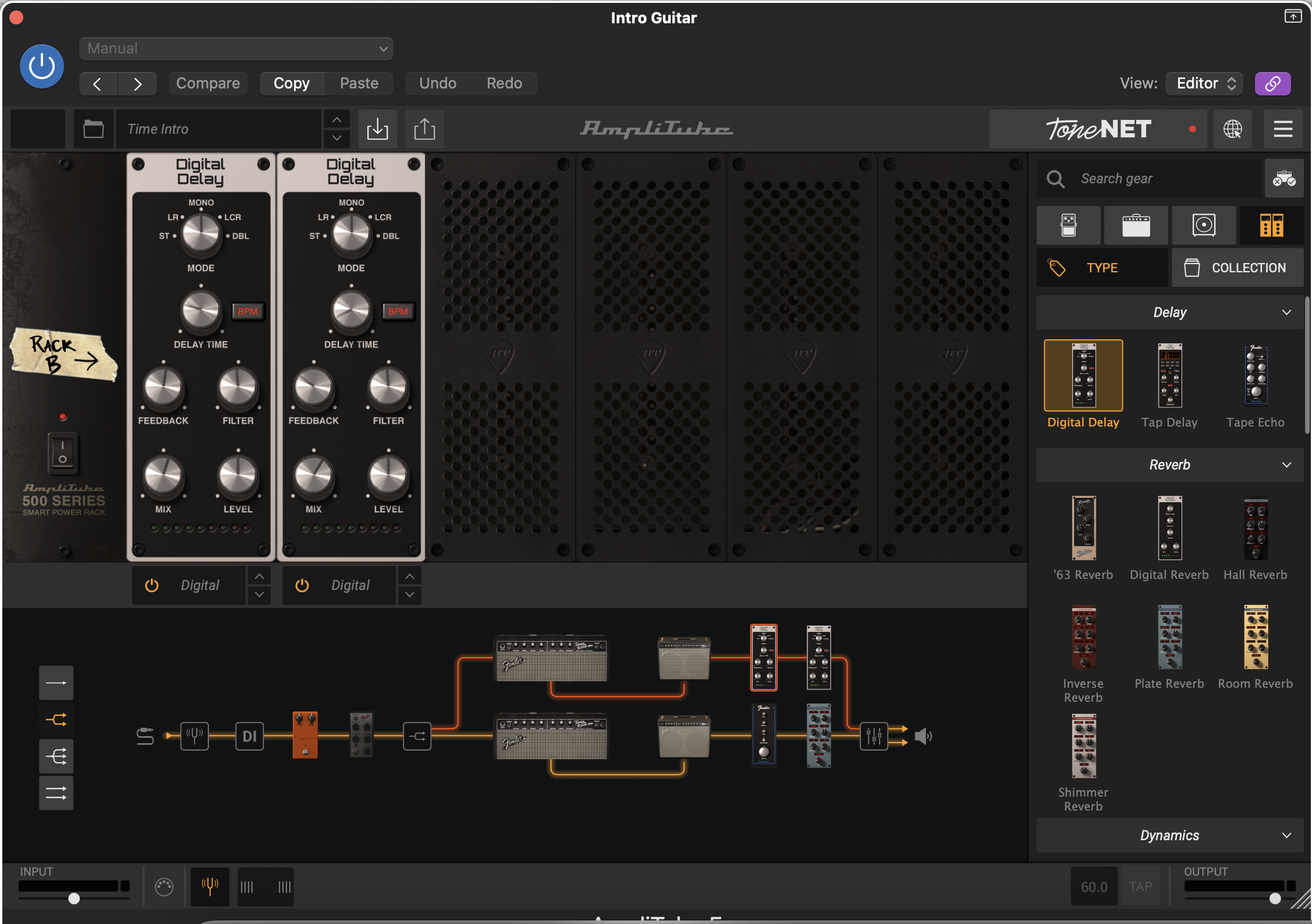Select the parallel dual-path routing icon
Image resolution: width=1312 pixels, height=924 pixels.
[x=56, y=792]
